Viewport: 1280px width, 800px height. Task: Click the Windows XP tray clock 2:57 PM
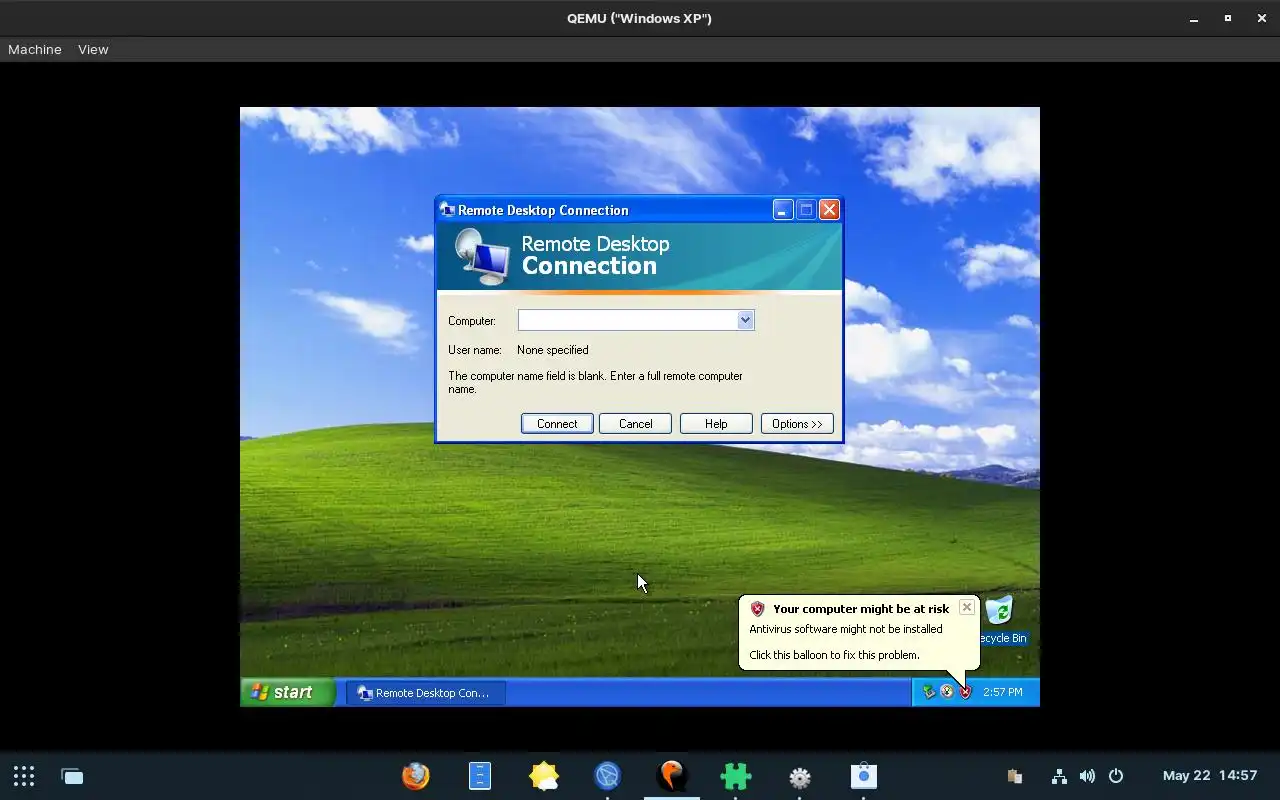point(1002,692)
